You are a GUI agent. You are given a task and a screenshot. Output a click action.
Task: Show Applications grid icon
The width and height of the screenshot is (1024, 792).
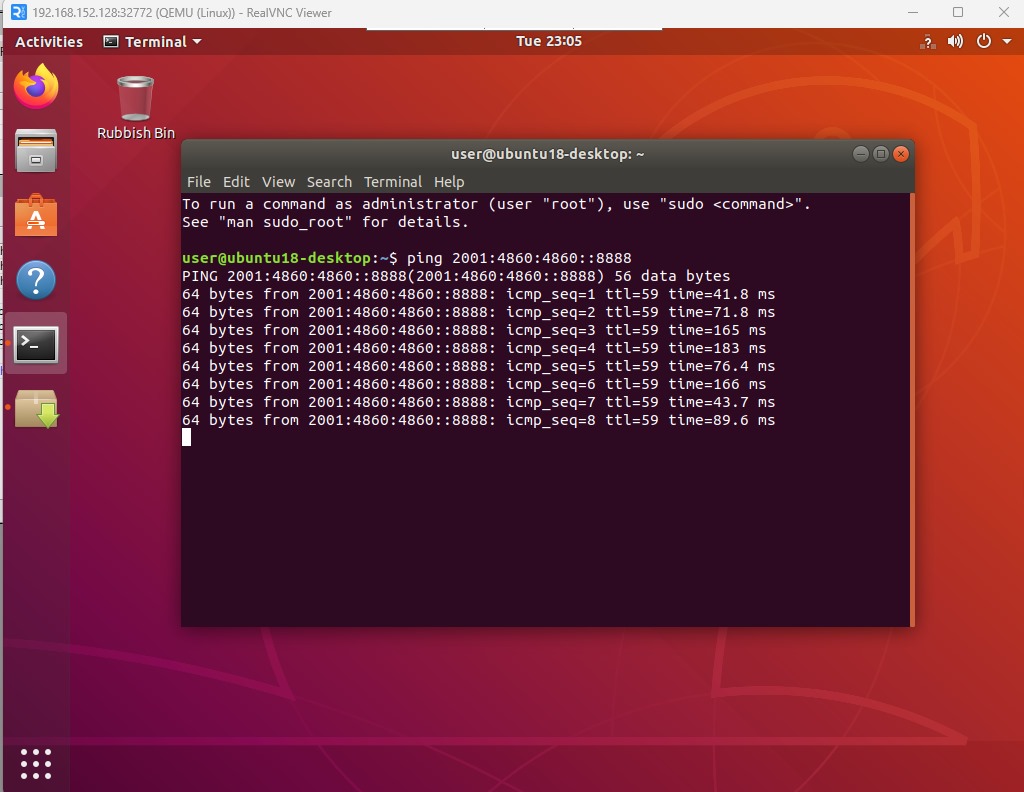(x=36, y=763)
